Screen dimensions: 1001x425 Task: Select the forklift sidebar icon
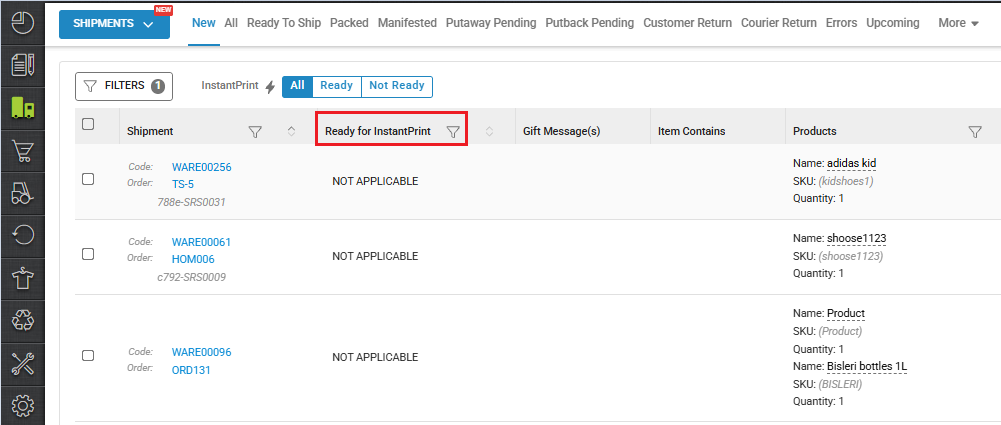[x=22, y=193]
